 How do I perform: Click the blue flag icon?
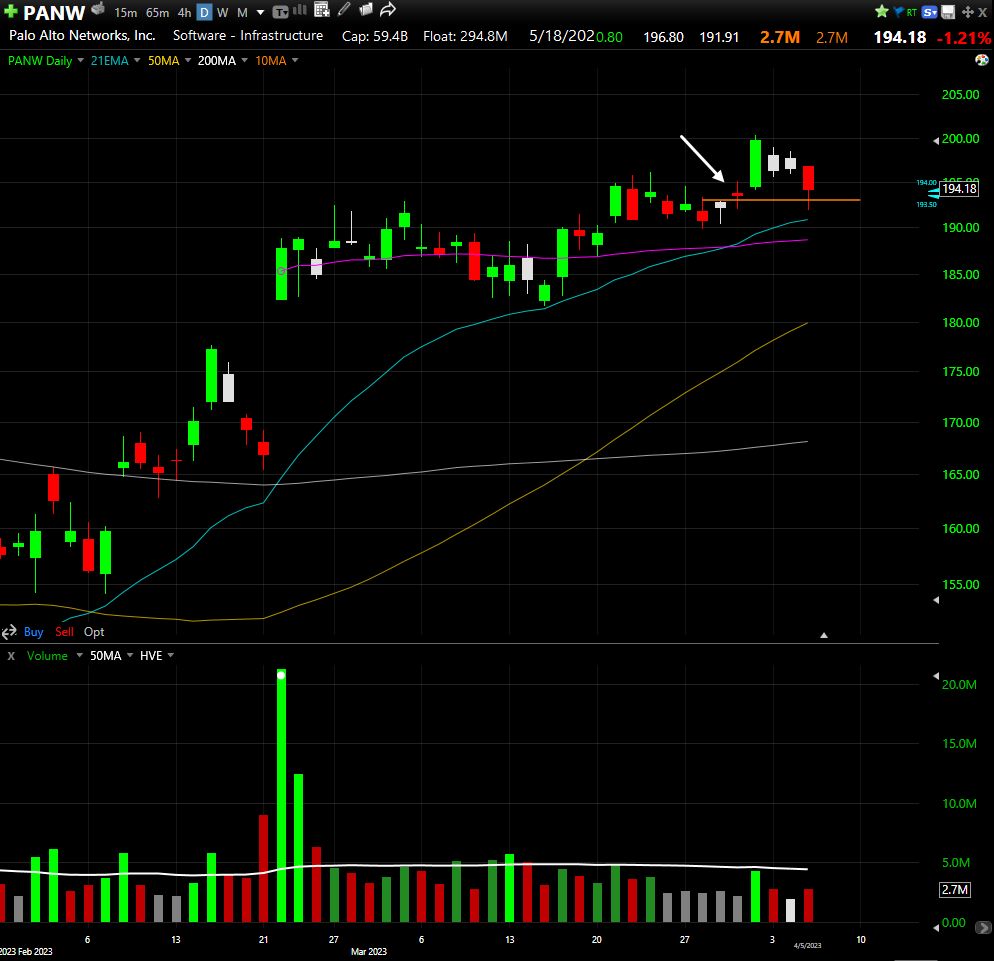coord(898,11)
